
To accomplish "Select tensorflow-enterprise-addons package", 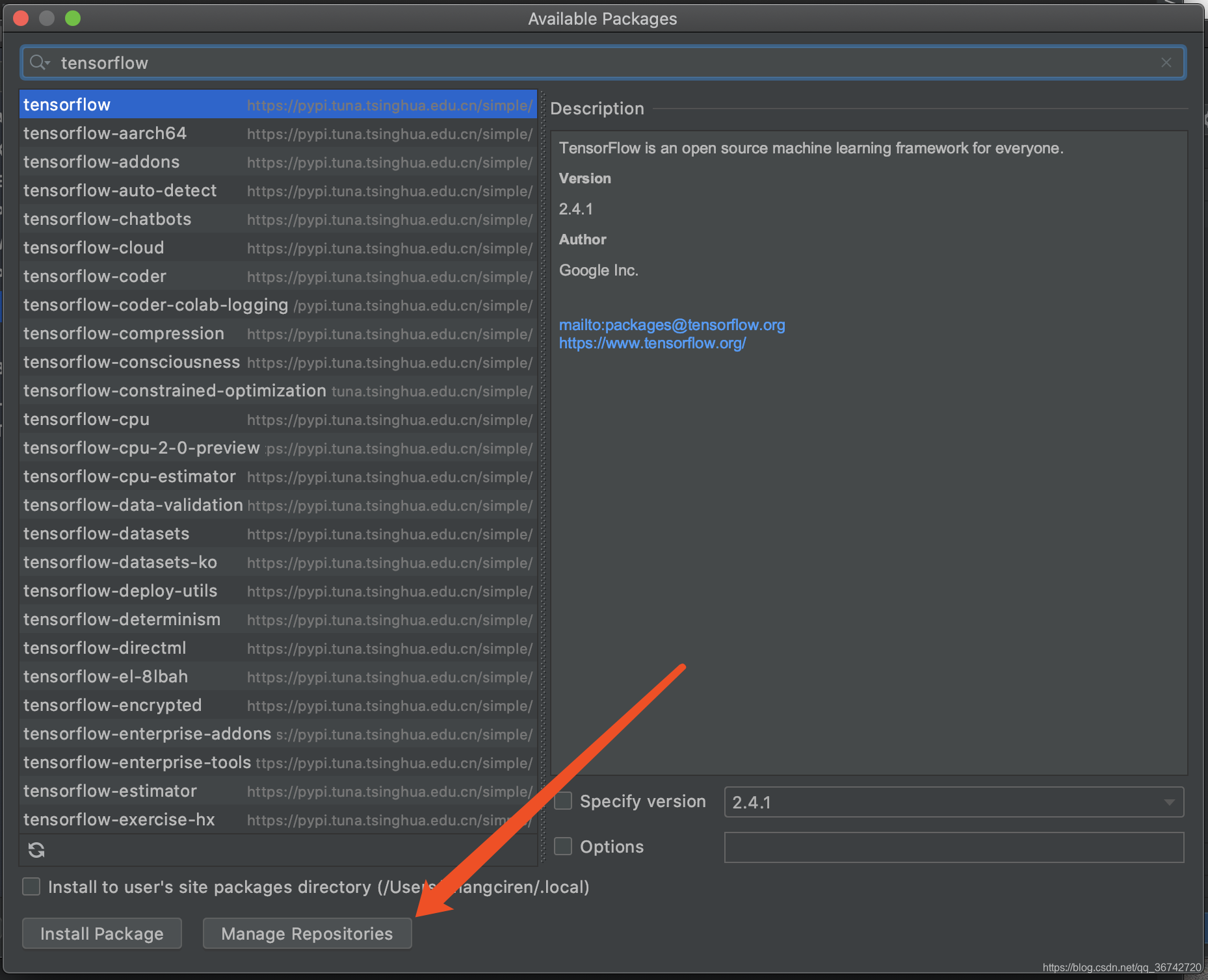I will (x=278, y=734).
